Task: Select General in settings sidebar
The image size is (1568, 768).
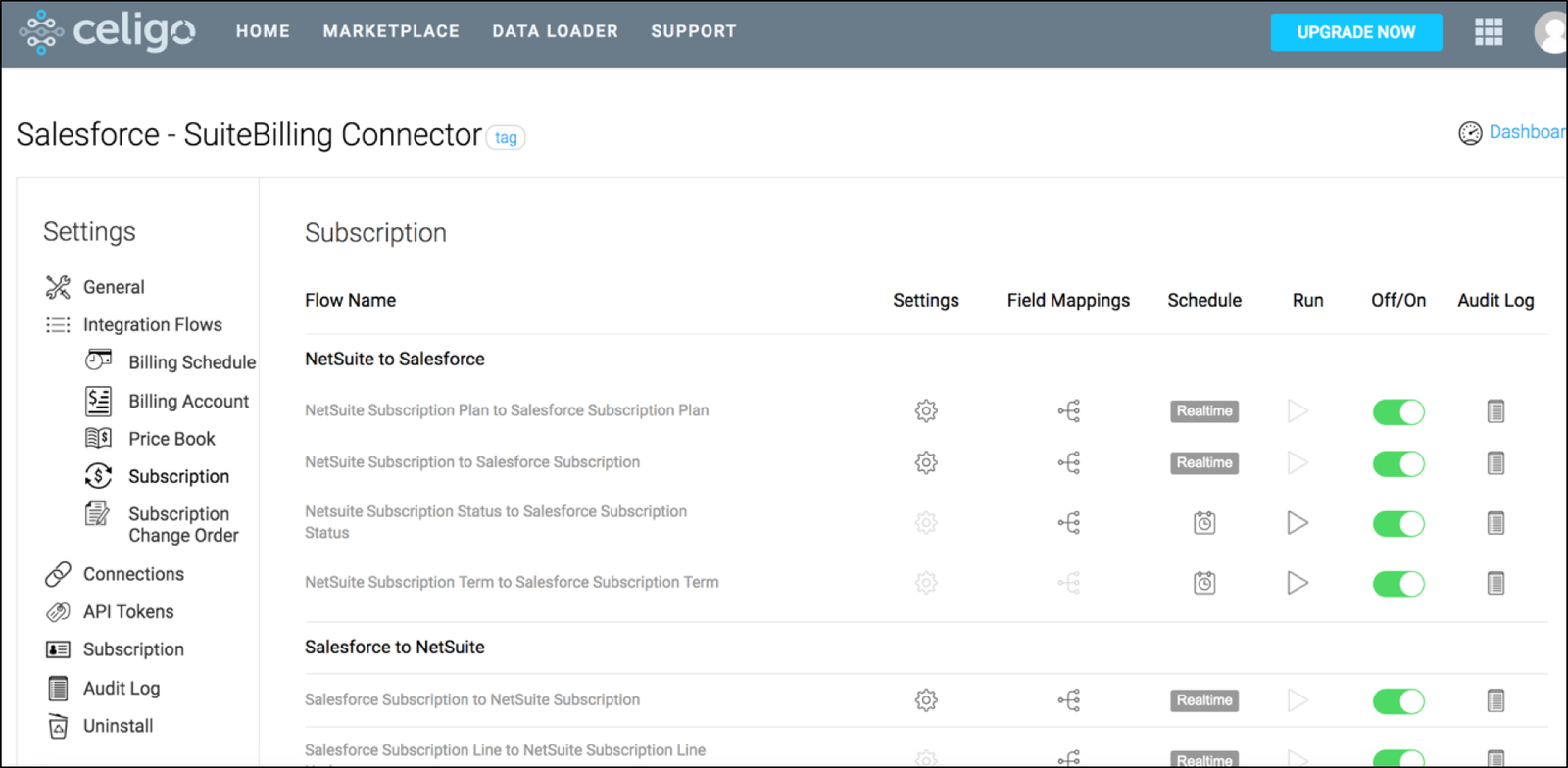Action: click(x=114, y=287)
